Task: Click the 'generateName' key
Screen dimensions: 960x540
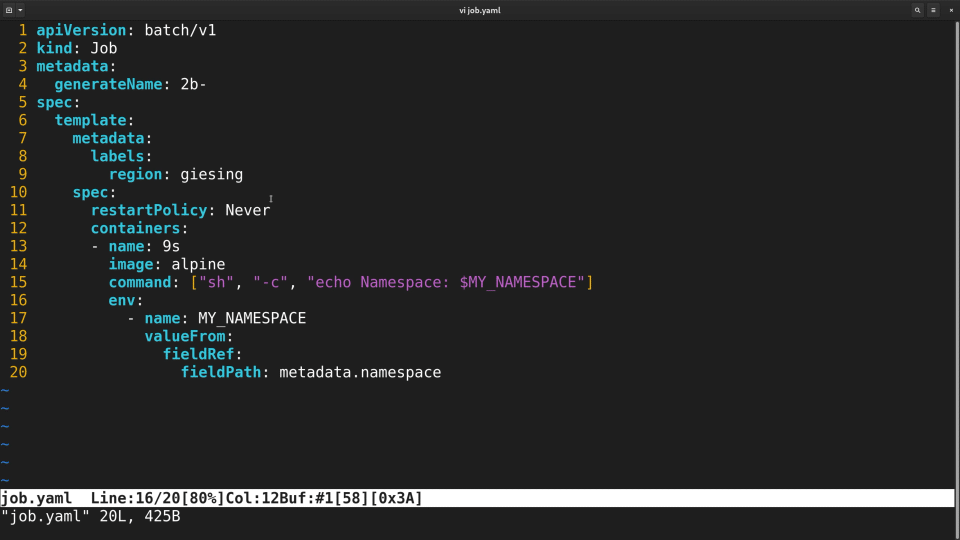Action: pos(108,84)
